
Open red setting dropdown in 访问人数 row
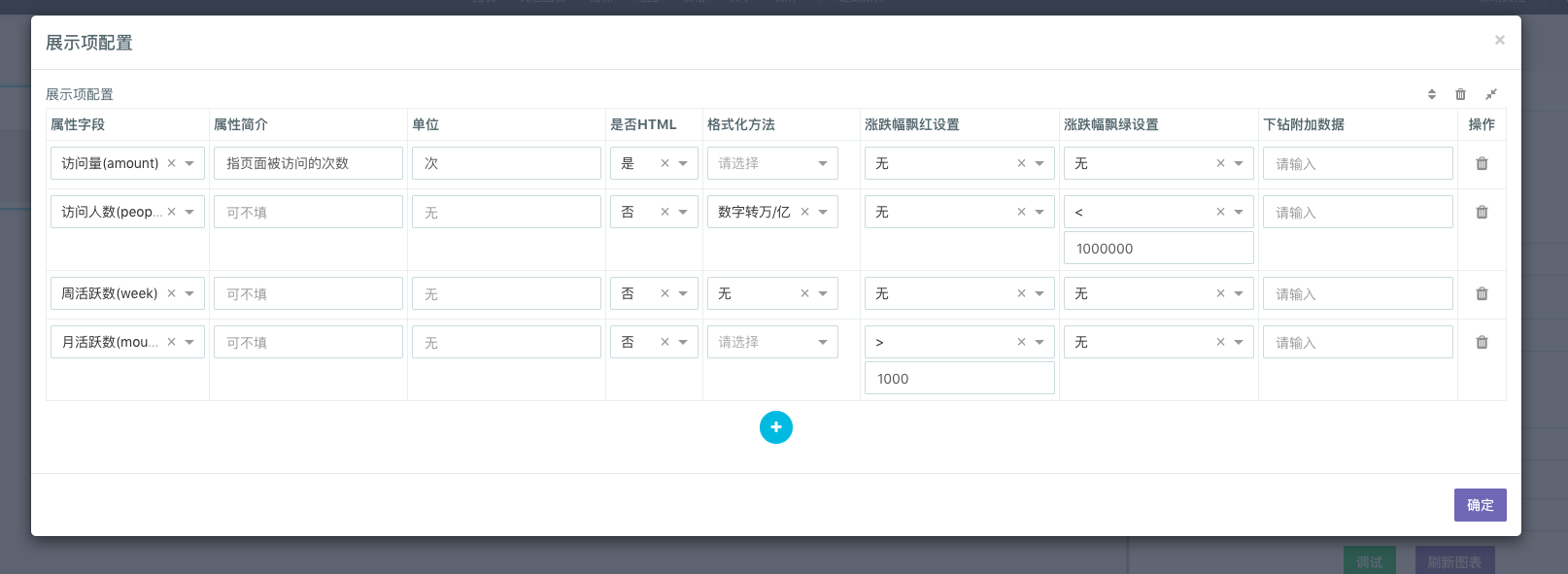(1040, 212)
